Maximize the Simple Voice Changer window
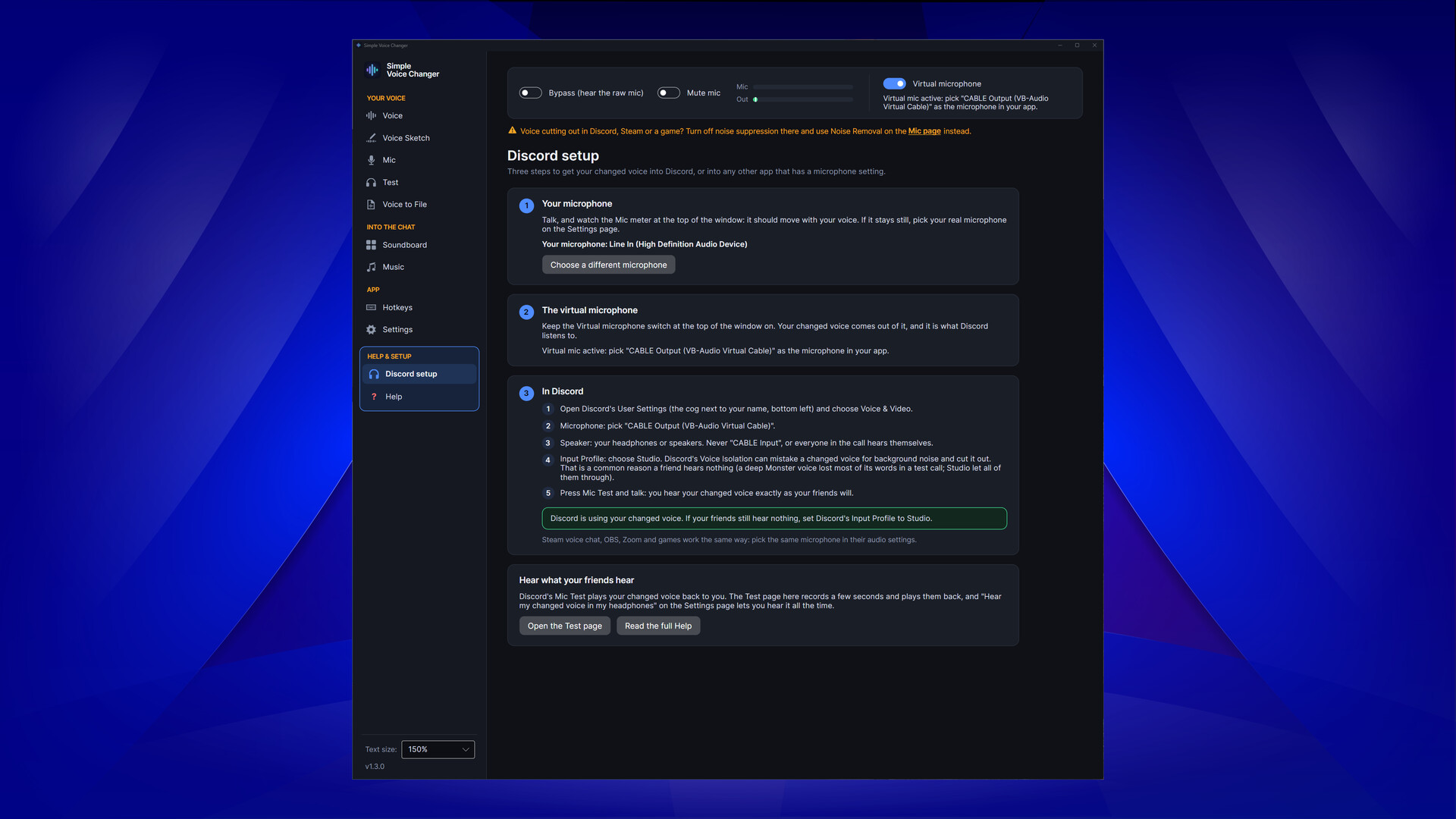This screenshot has height=819, width=1456. click(1077, 45)
